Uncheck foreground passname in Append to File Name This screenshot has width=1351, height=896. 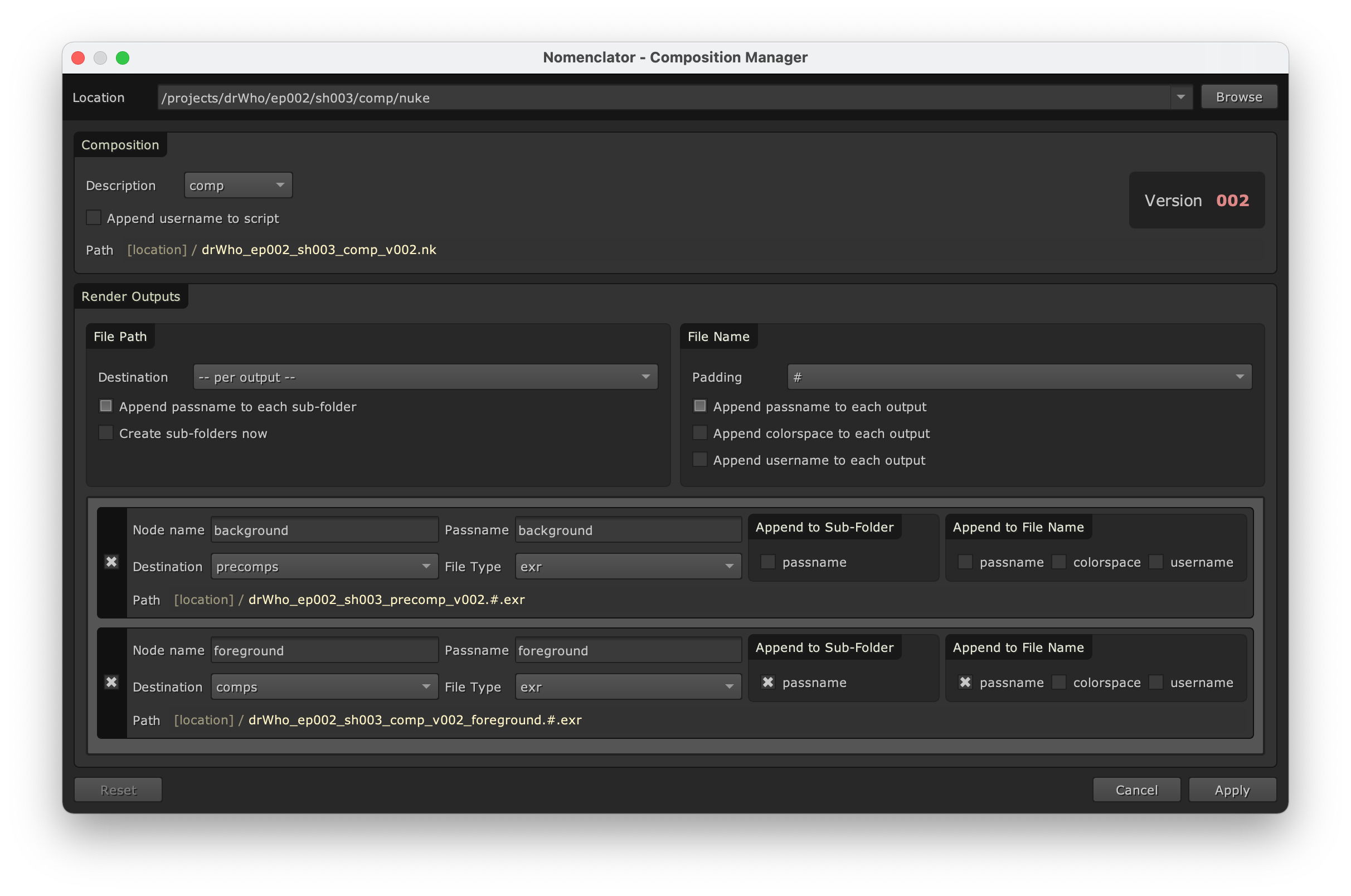pos(965,682)
